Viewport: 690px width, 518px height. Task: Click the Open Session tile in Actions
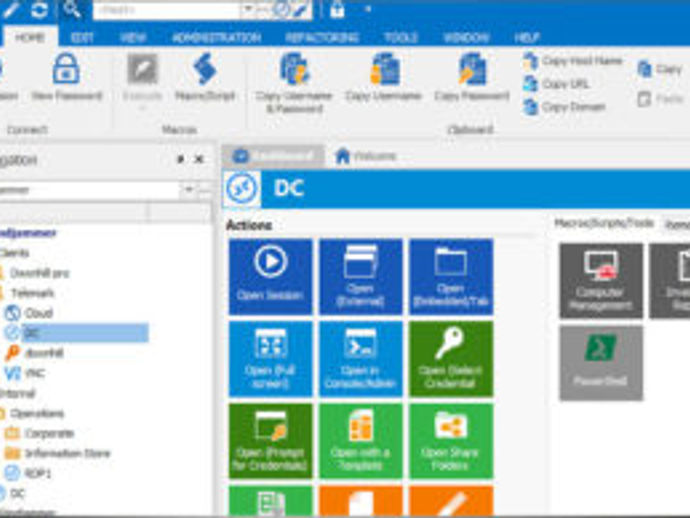pos(271,277)
